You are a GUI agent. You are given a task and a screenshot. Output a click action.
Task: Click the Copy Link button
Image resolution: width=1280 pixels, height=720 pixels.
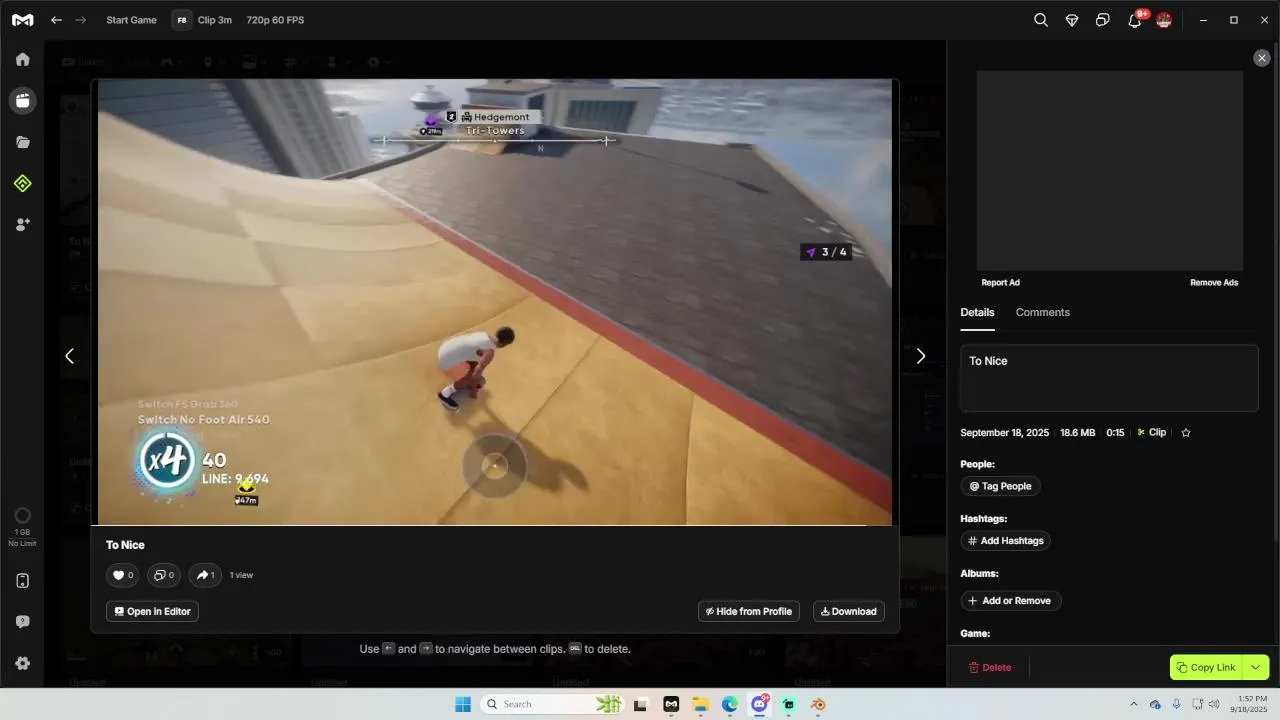tap(1207, 667)
